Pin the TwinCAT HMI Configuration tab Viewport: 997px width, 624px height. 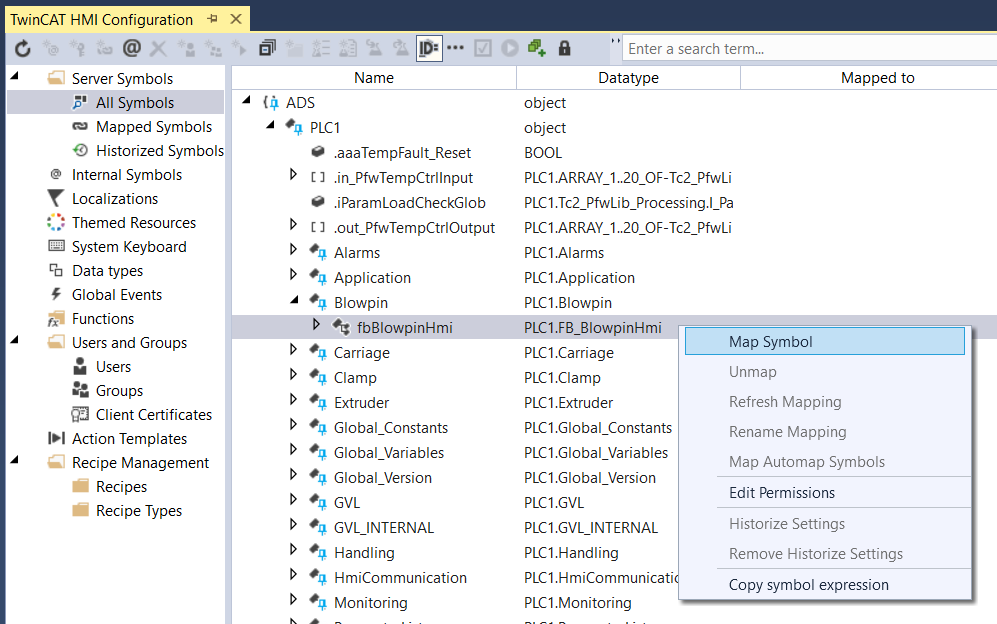point(212,19)
